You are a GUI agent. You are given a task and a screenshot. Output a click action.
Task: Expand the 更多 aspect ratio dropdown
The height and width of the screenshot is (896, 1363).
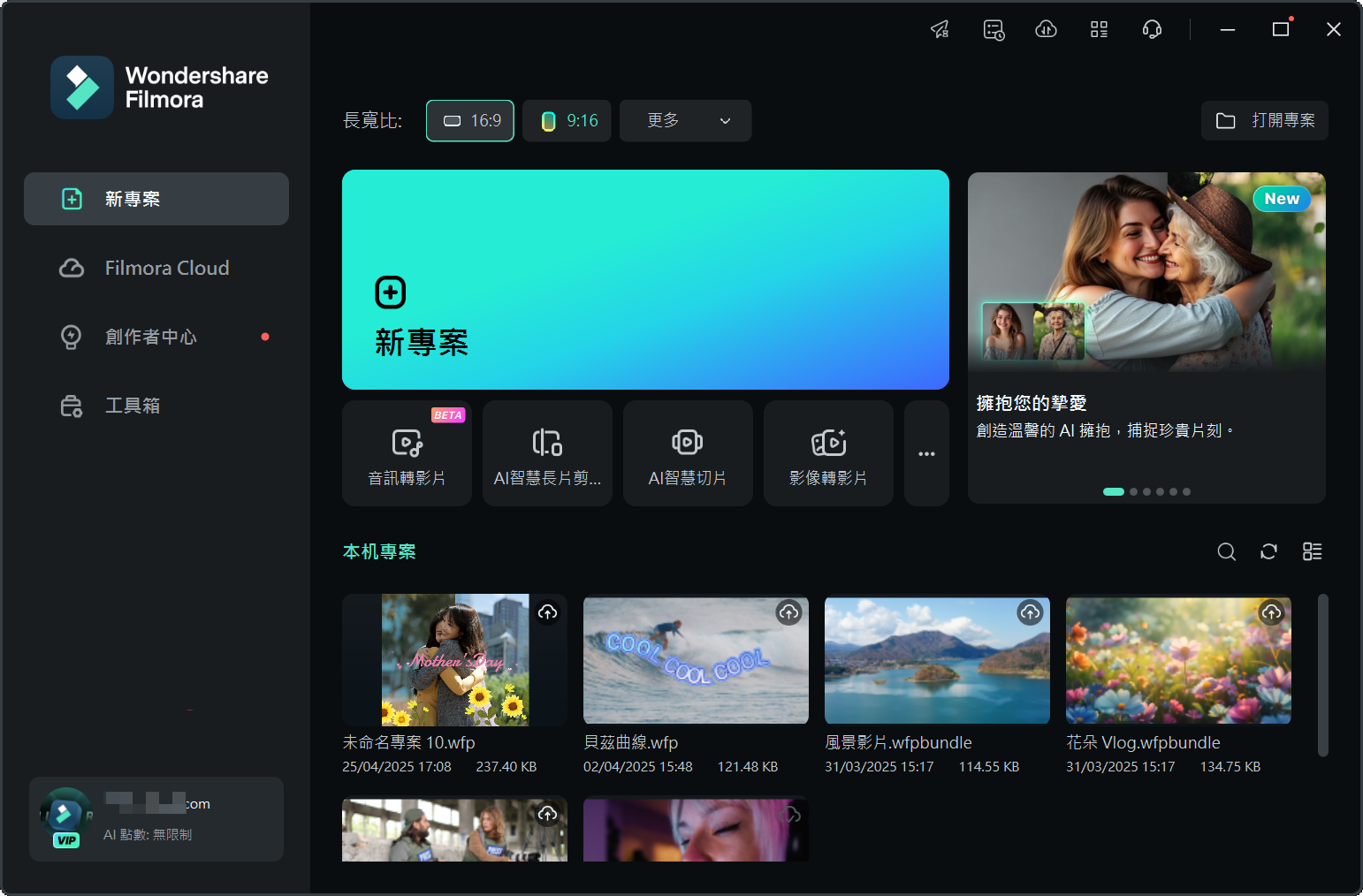coord(685,121)
